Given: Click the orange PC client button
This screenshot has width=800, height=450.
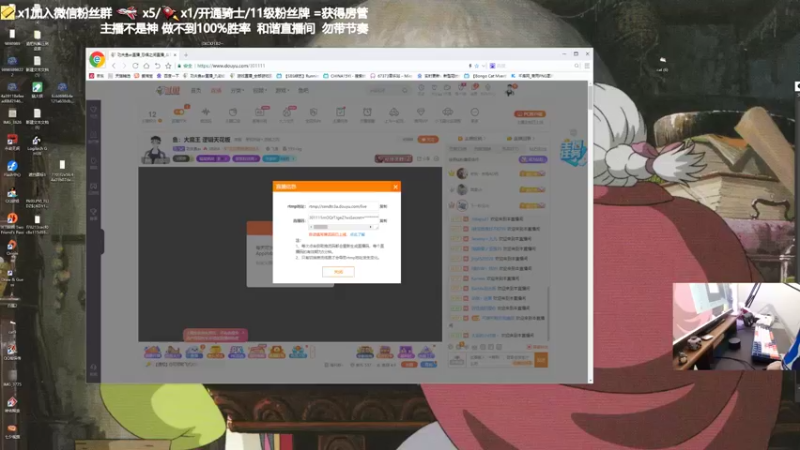Looking at the screenshot, I should coord(530,114).
